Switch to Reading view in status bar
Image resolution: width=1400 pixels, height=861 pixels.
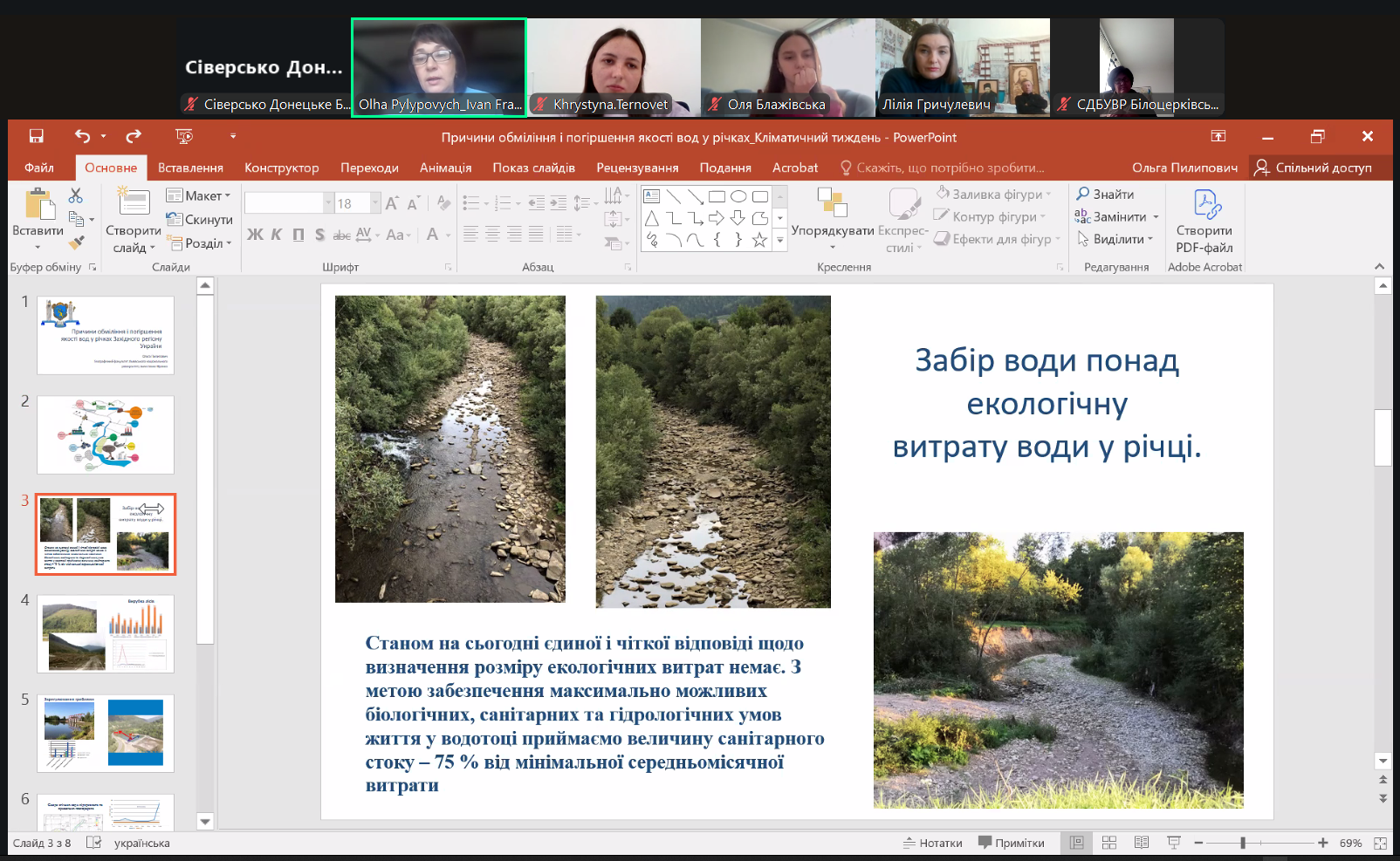point(1141,843)
